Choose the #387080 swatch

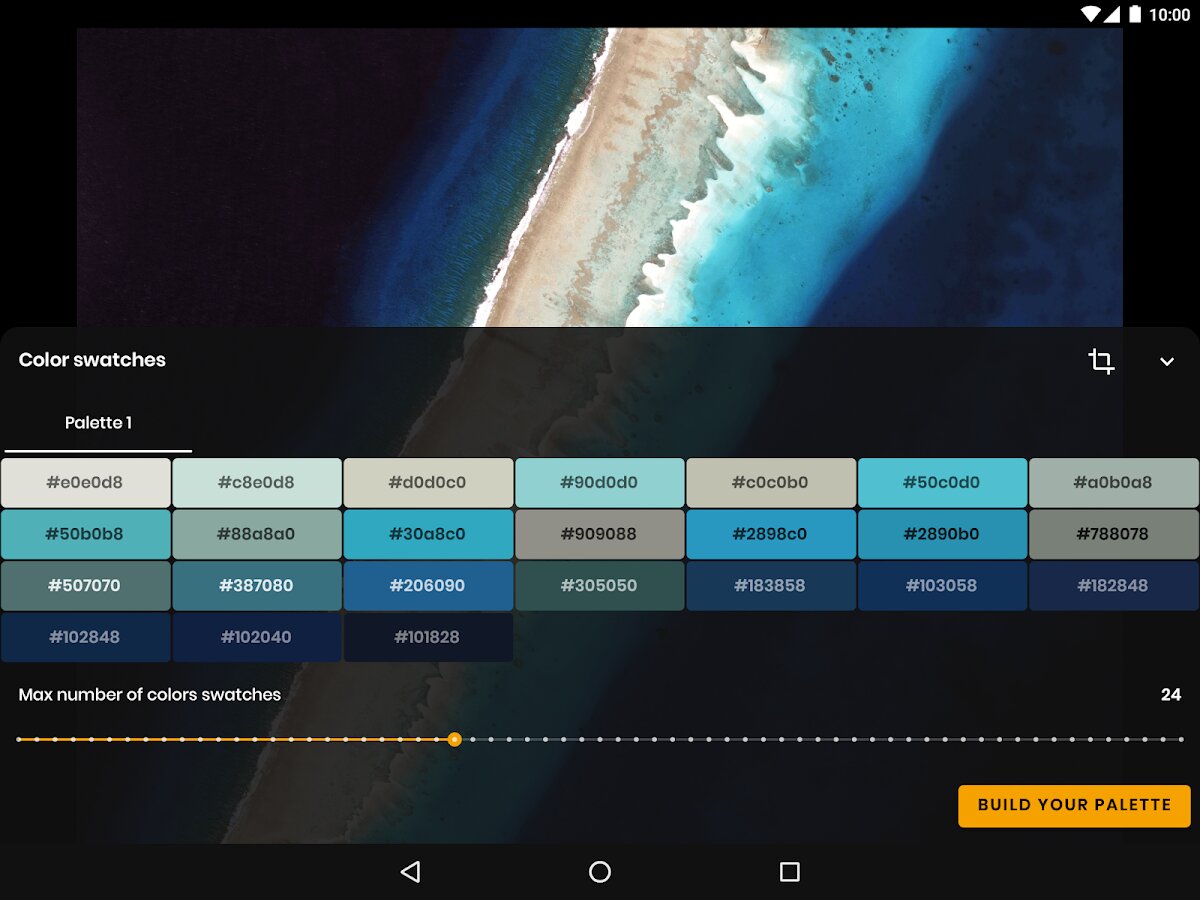pyautogui.click(x=257, y=586)
